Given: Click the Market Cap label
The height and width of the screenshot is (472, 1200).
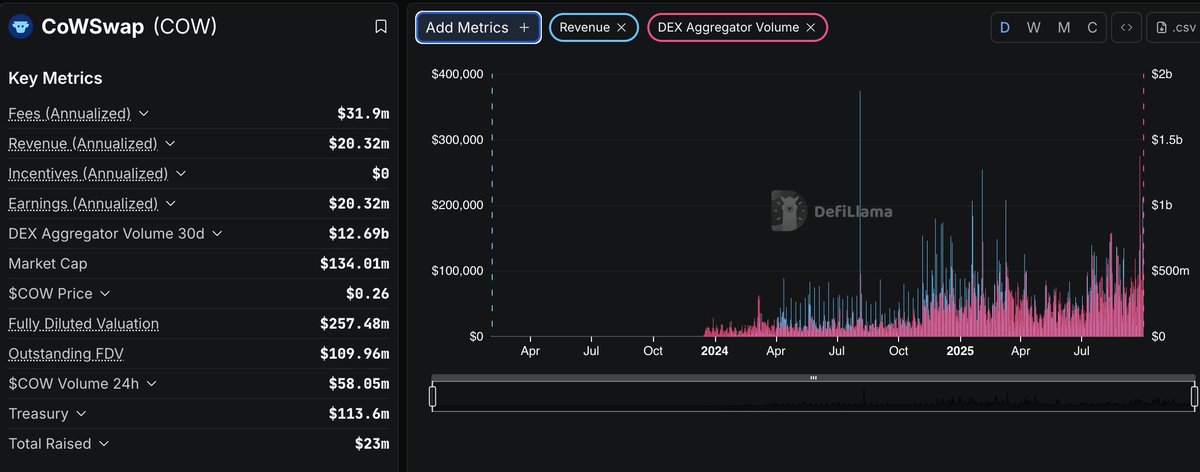Looking at the screenshot, I should tap(47, 264).
